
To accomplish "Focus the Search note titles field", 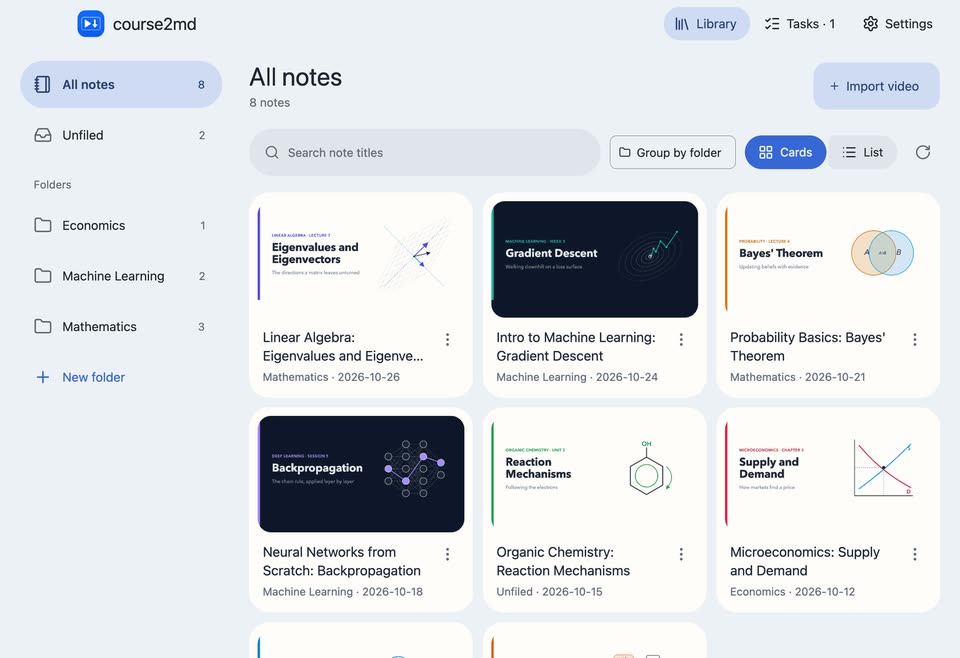I will (x=424, y=152).
